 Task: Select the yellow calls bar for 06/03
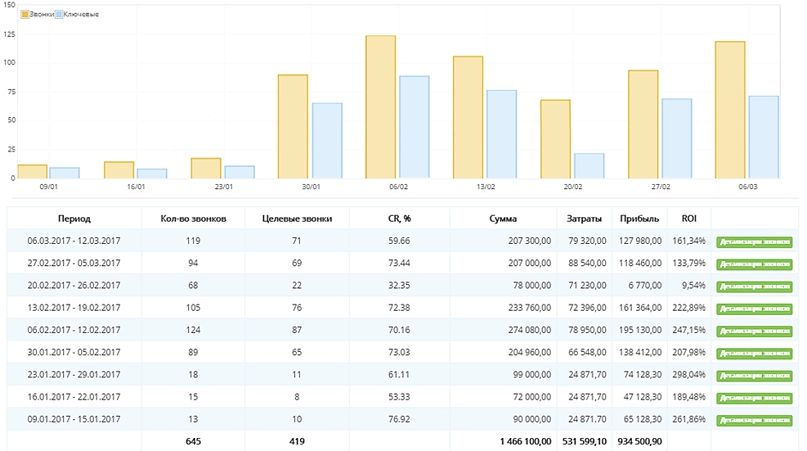(x=730, y=110)
